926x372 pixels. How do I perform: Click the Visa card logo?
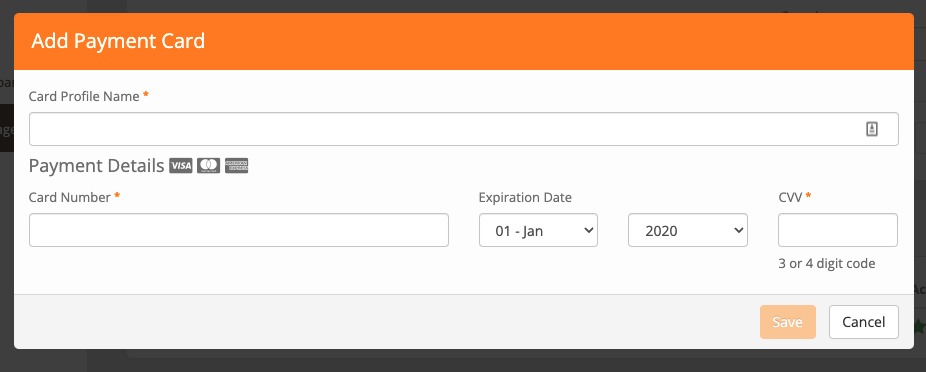click(x=181, y=166)
